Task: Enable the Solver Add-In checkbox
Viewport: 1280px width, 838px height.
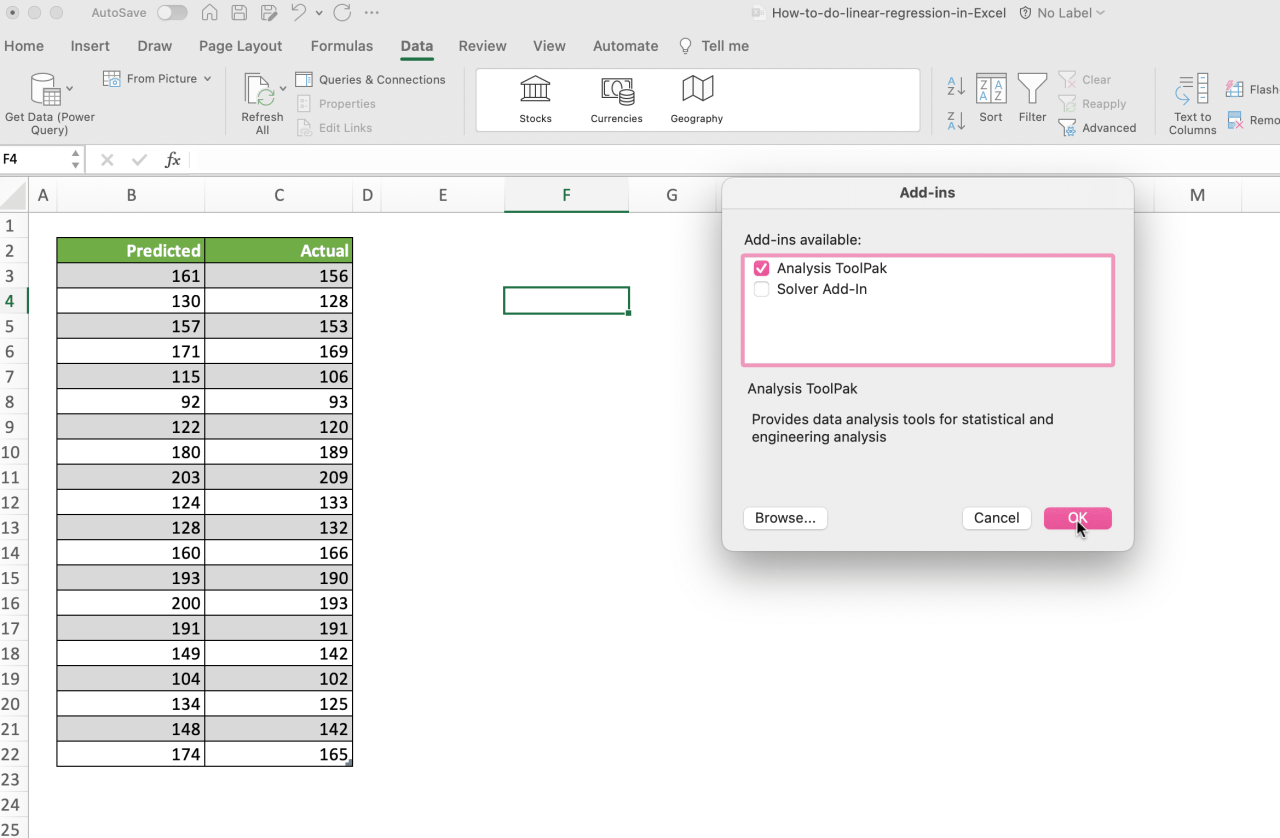Action: (x=761, y=288)
